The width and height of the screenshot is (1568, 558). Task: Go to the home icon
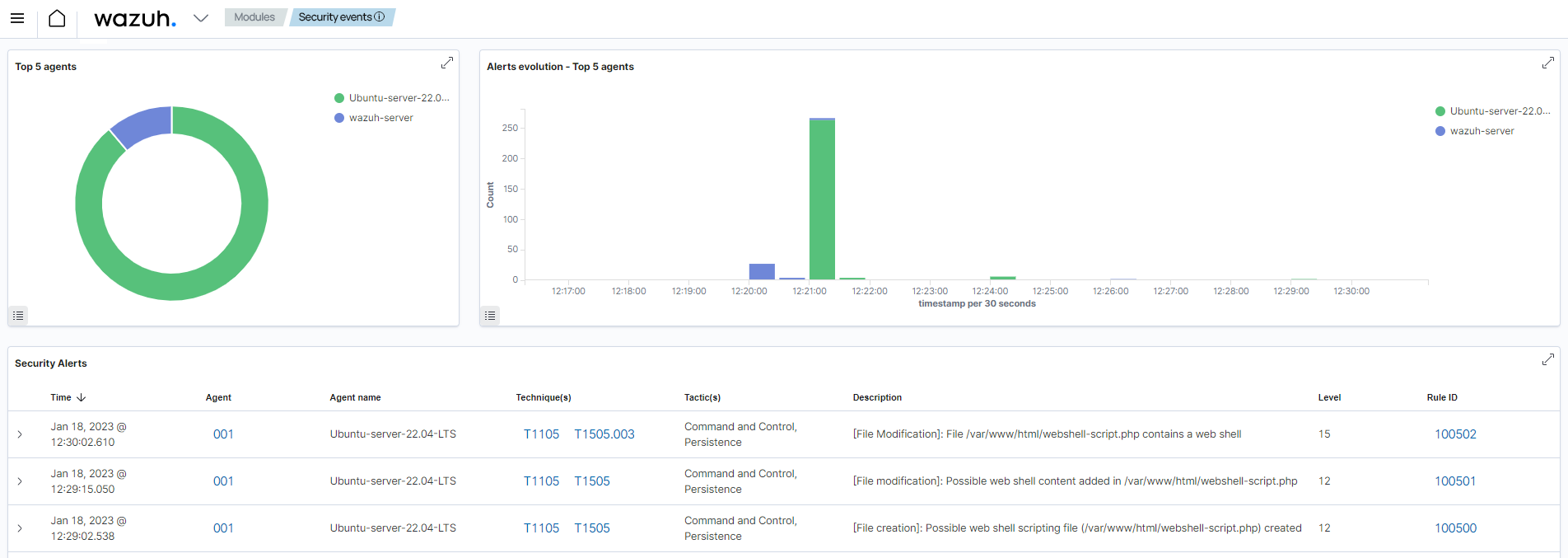point(57,18)
